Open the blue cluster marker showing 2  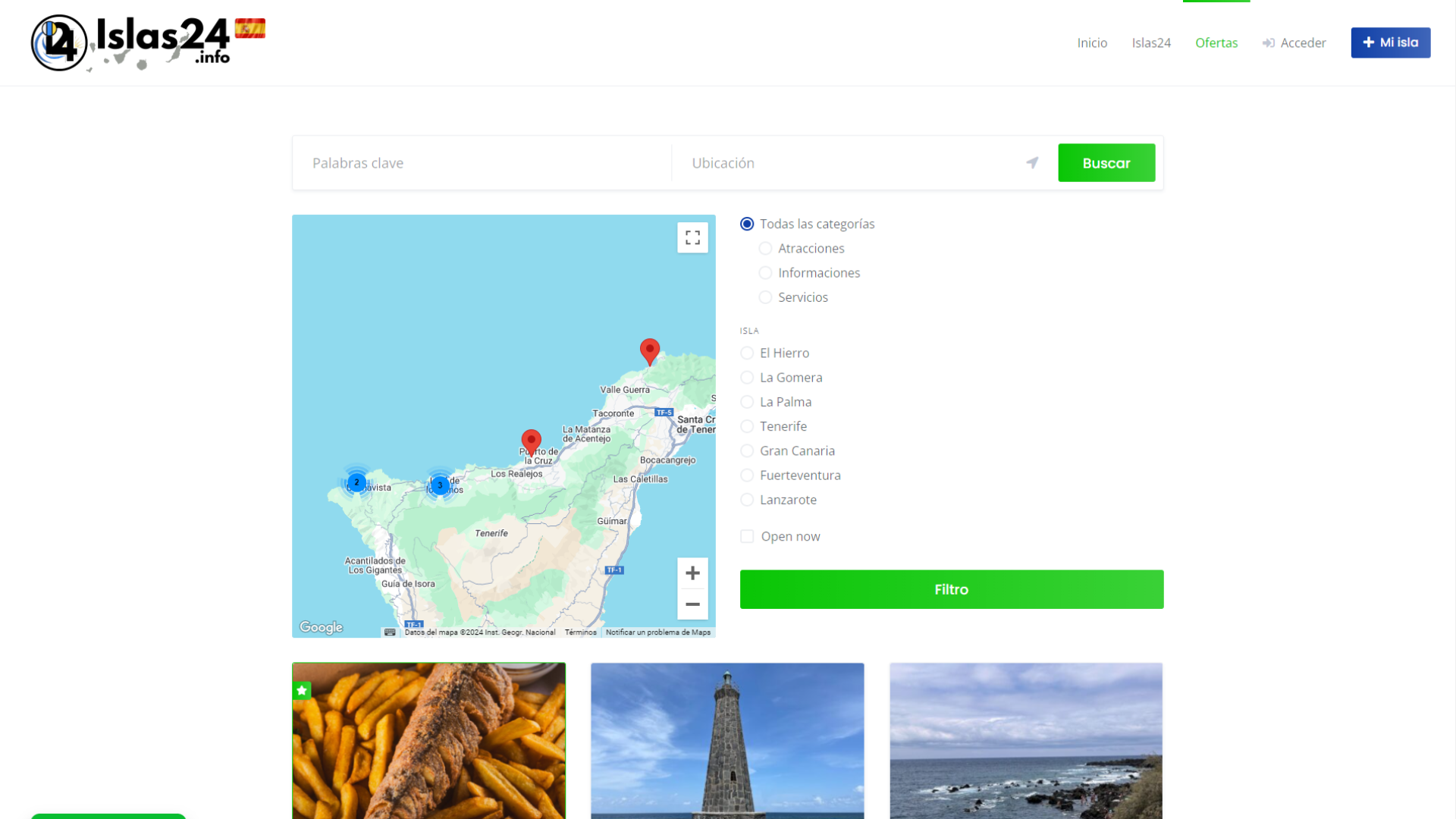click(x=356, y=482)
